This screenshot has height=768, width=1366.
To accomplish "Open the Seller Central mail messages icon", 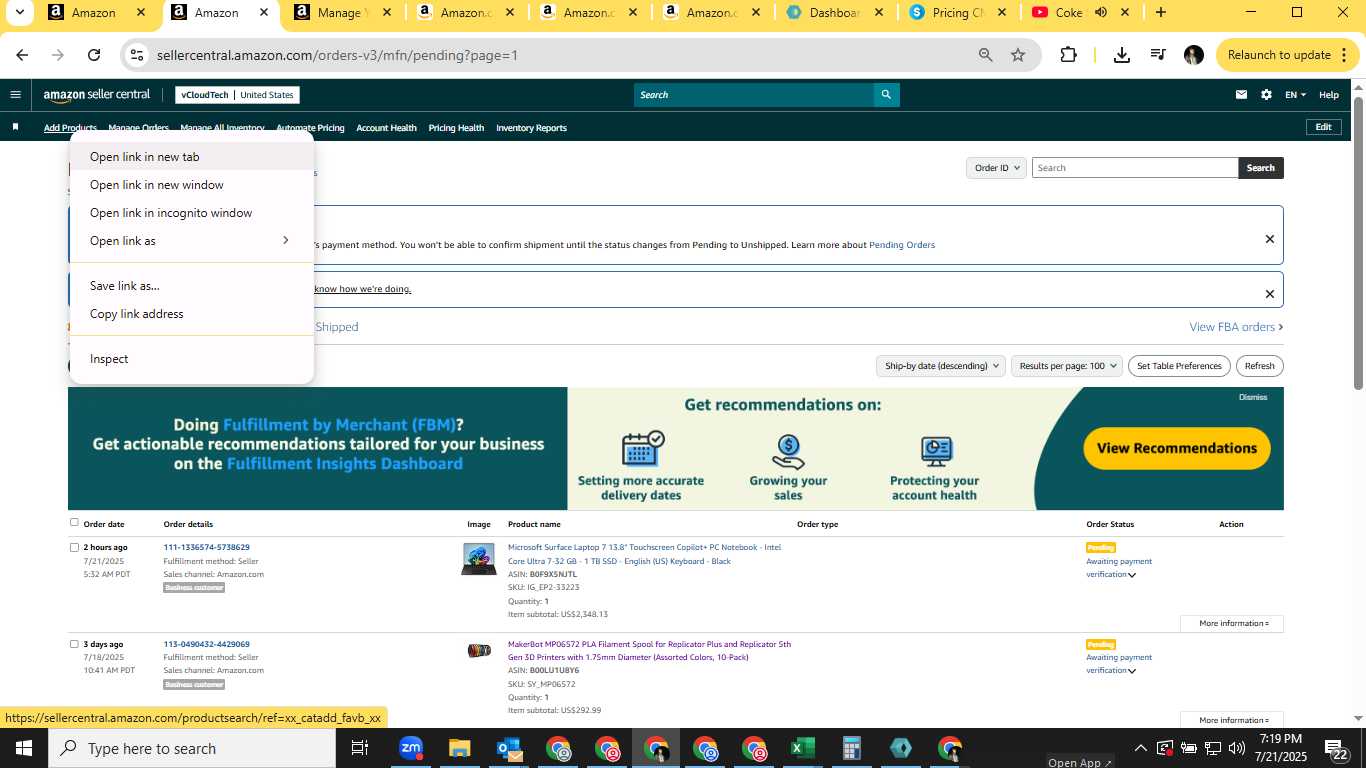I will tap(1241, 95).
